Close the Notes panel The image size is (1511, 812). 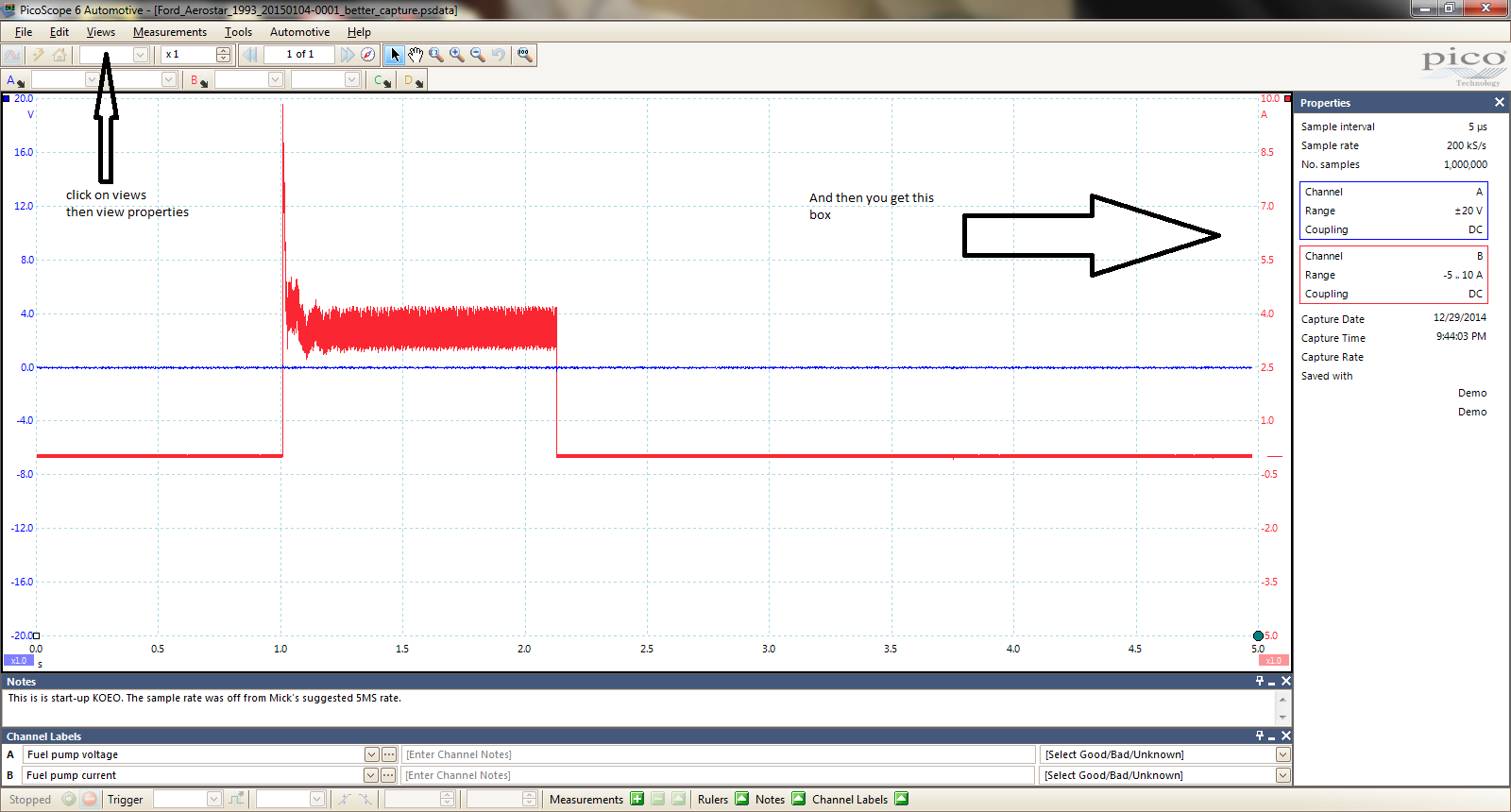(x=1285, y=681)
